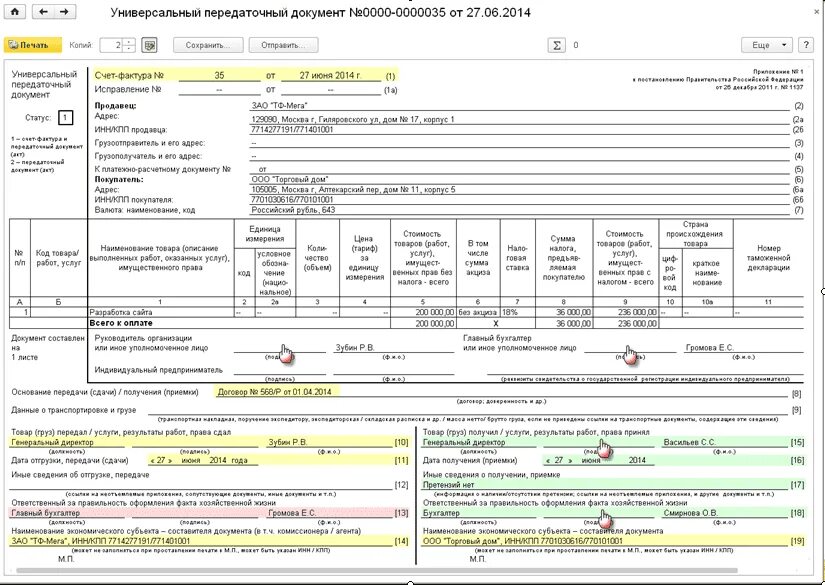Select the date 27 июня 2014 г.
825x585 pixels.
(x=330, y=76)
